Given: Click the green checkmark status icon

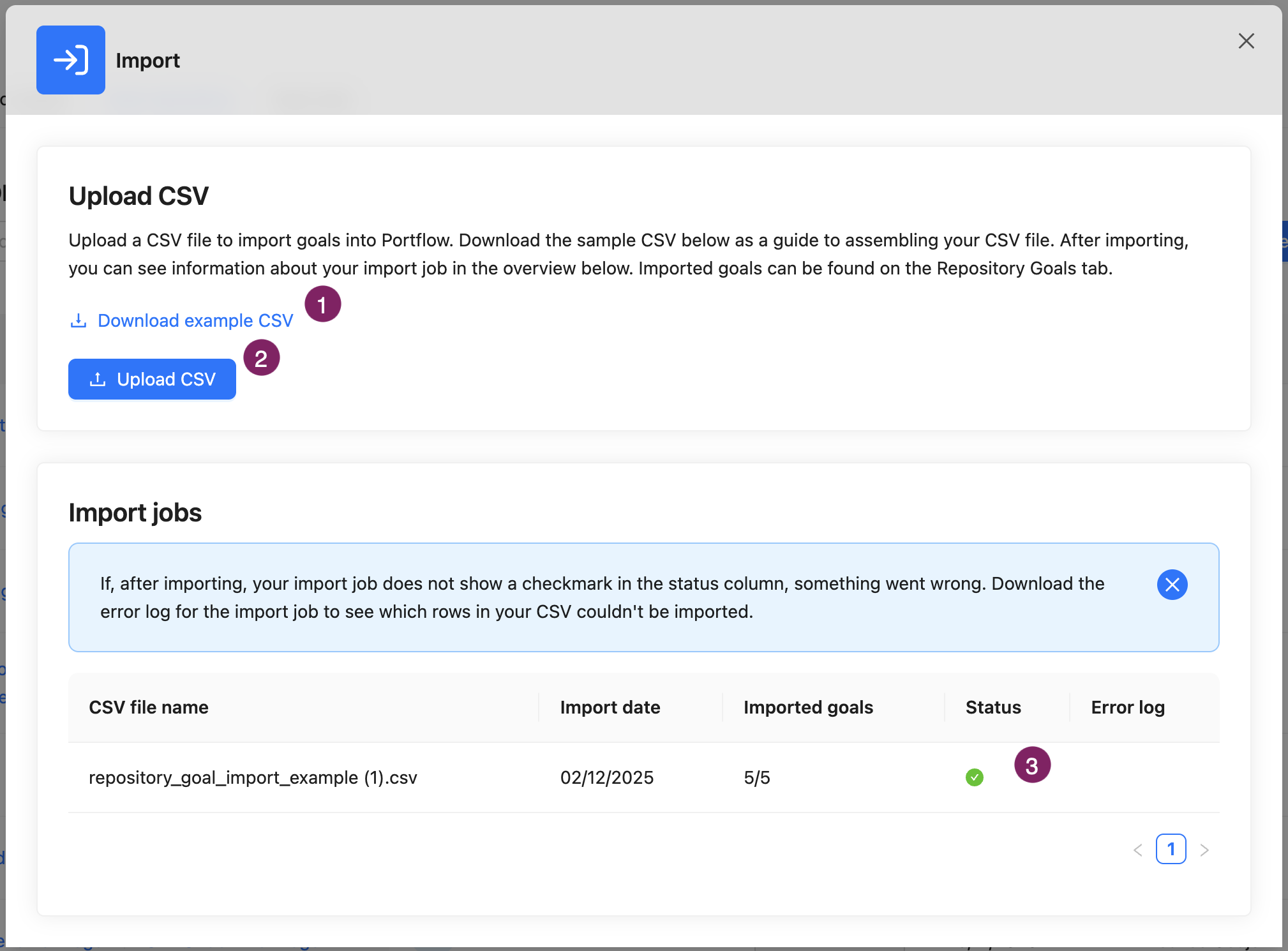Looking at the screenshot, I should (x=974, y=777).
